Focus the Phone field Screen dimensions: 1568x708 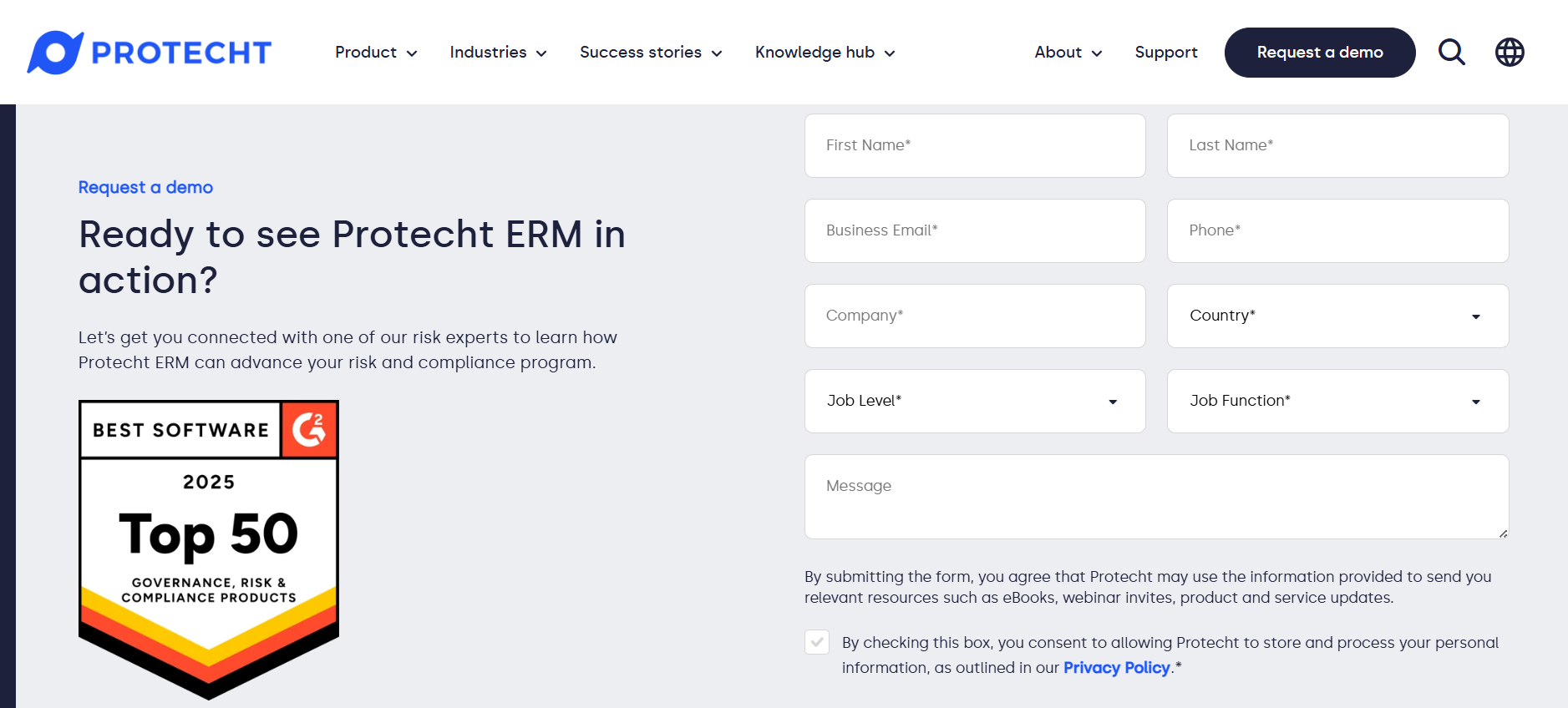click(1338, 230)
